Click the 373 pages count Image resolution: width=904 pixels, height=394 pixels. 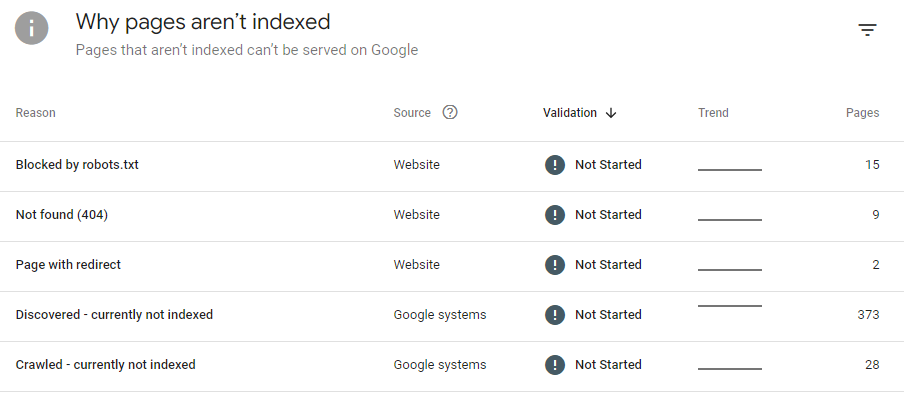pos(868,315)
